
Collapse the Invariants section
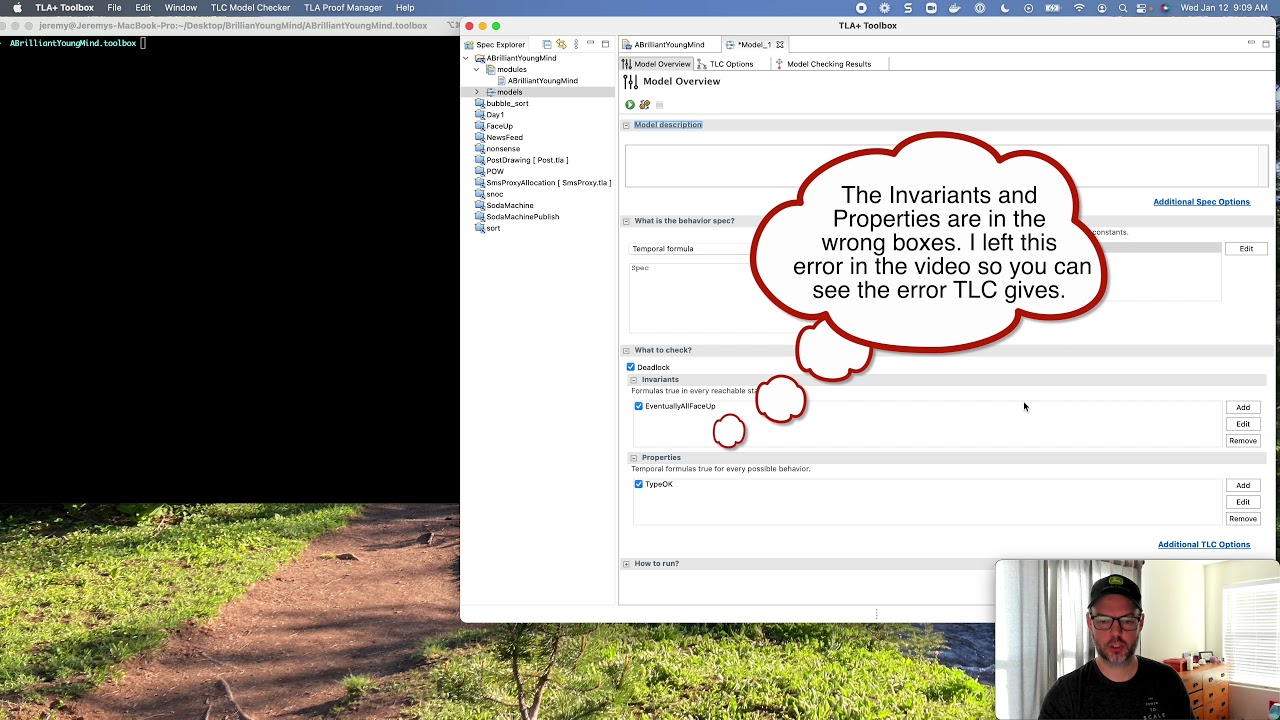[634, 380]
